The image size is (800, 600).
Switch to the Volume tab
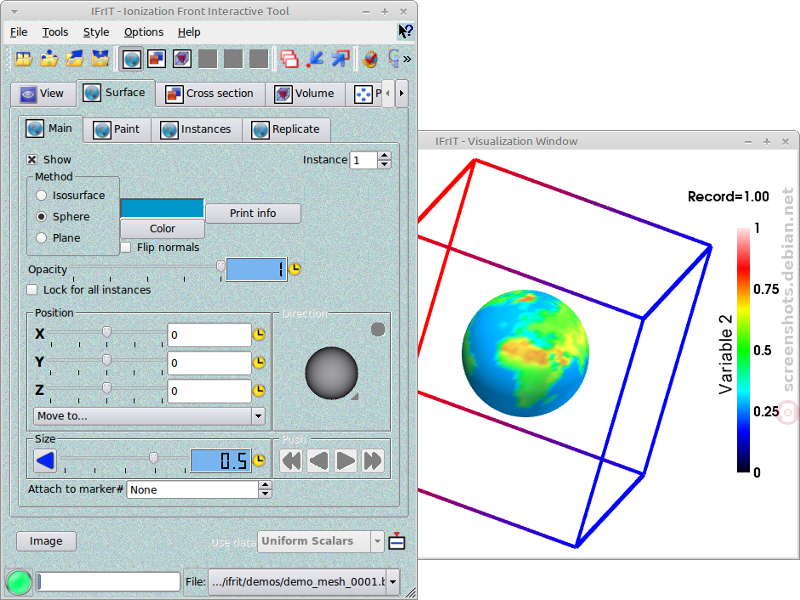(305, 94)
